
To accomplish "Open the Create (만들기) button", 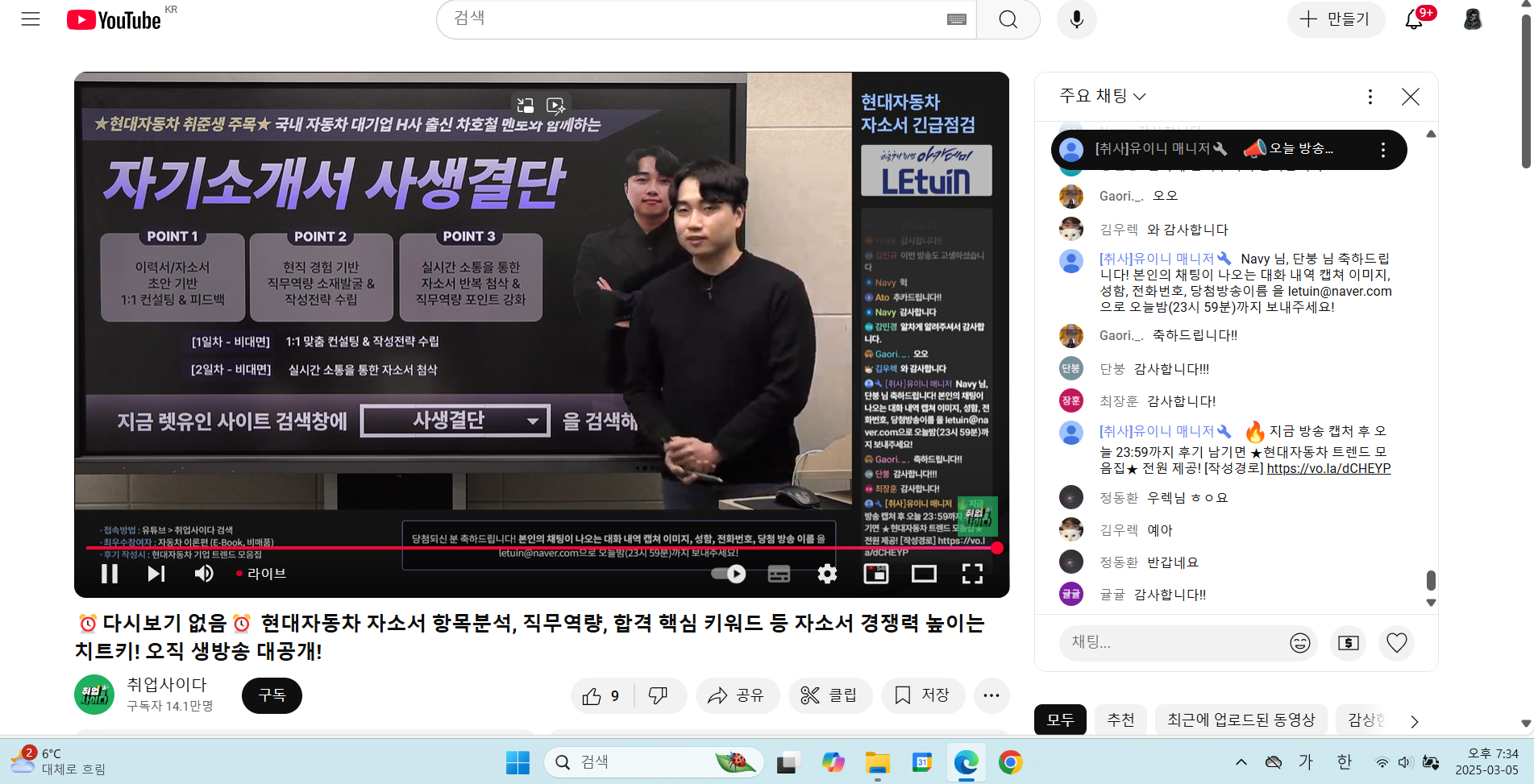I will point(1336,19).
